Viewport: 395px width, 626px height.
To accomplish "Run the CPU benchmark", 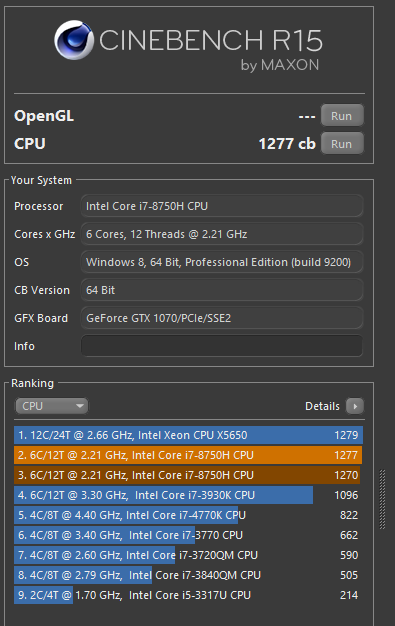I will pos(341,144).
